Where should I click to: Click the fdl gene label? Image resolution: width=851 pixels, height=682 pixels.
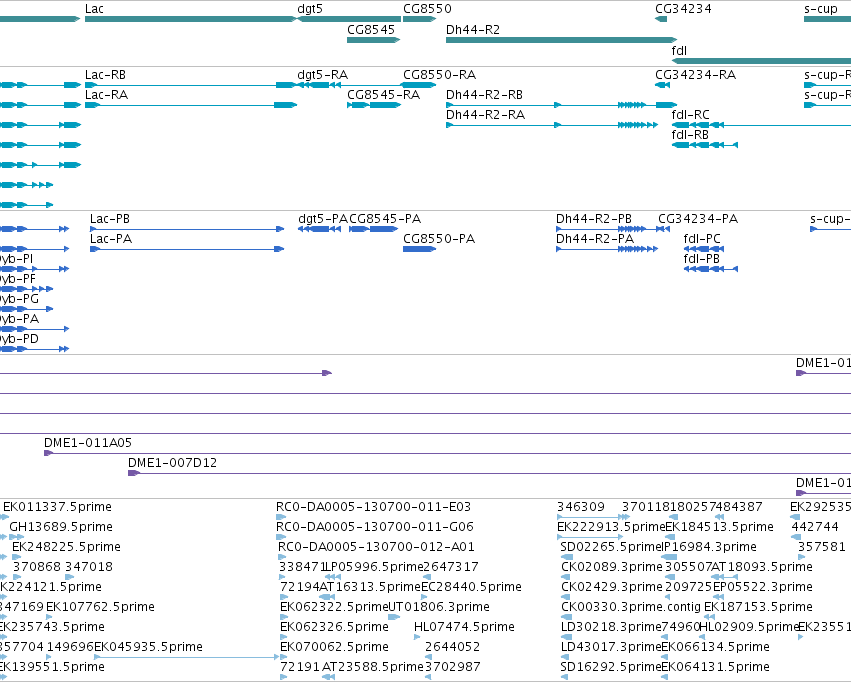coord(679,51)
